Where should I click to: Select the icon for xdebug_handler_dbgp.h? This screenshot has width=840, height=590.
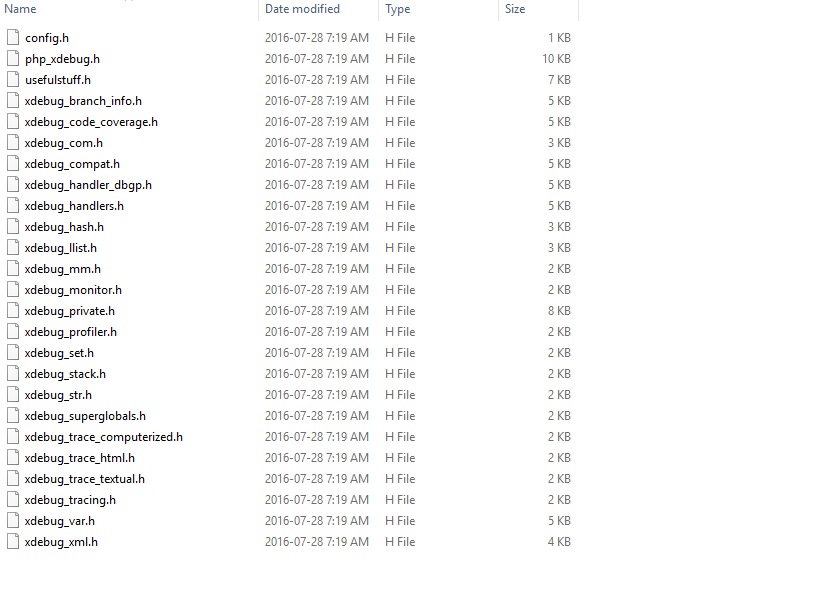pos(13,185)
